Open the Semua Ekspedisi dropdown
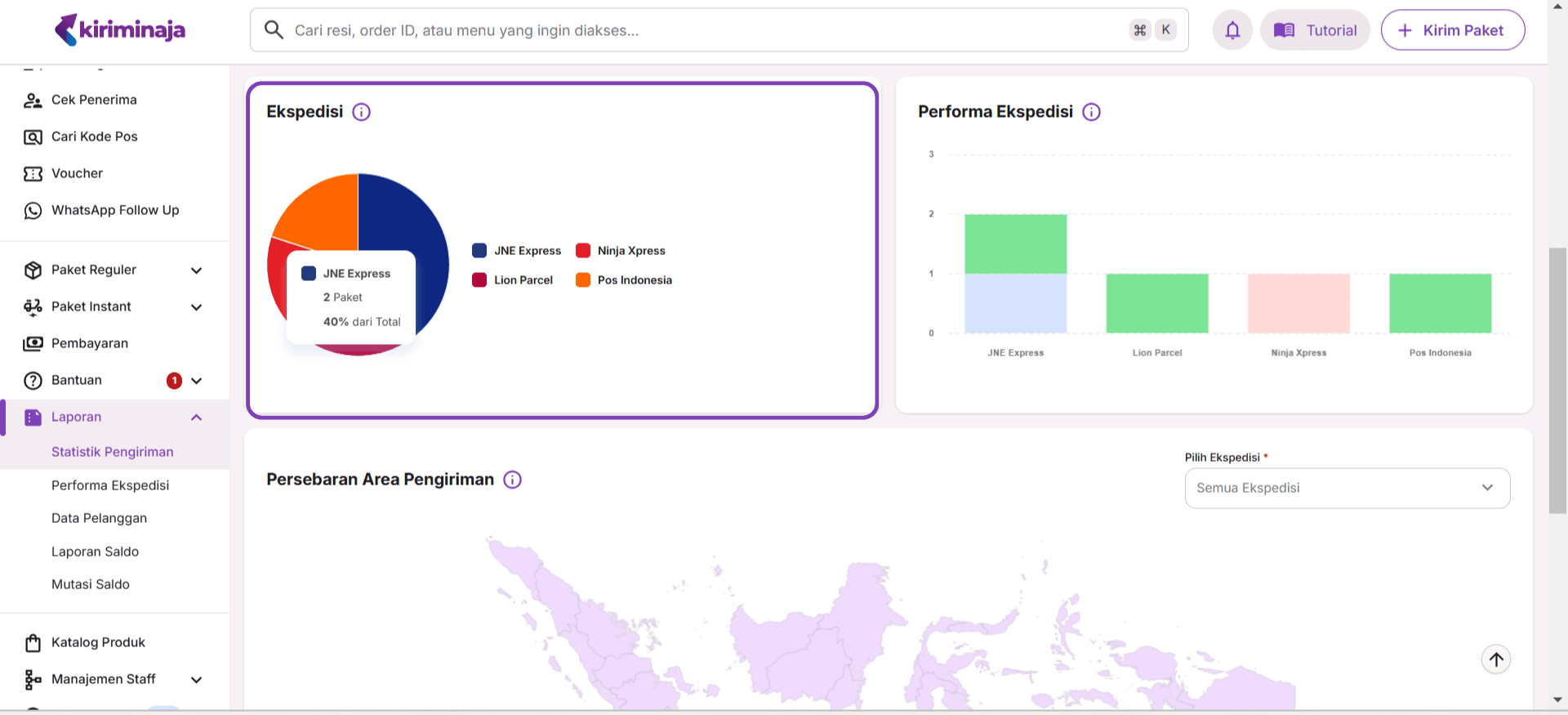 [x=1347, y=488]
